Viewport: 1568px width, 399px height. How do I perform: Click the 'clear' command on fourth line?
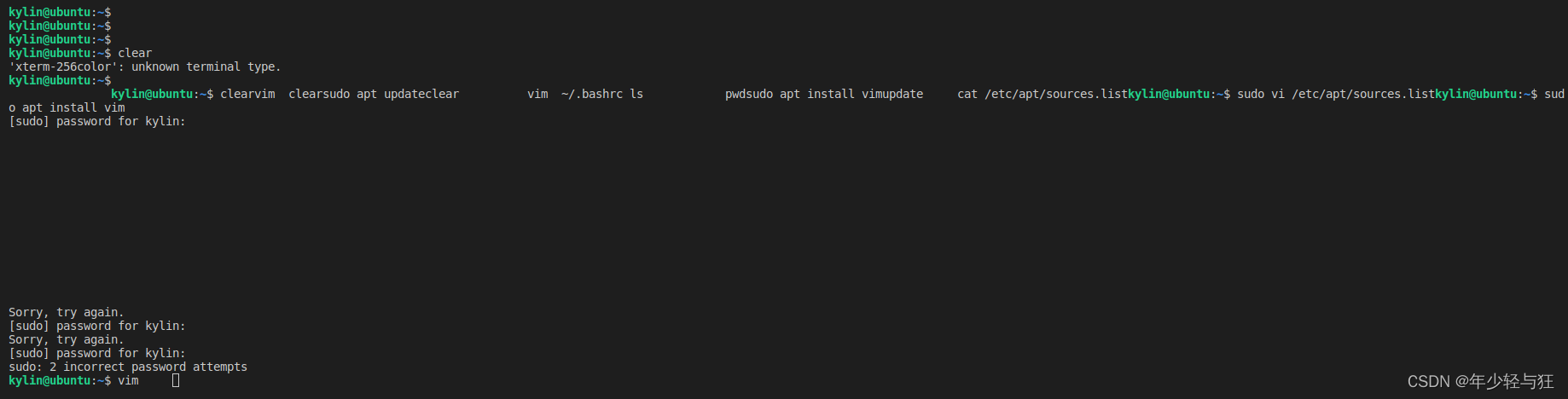135,53
